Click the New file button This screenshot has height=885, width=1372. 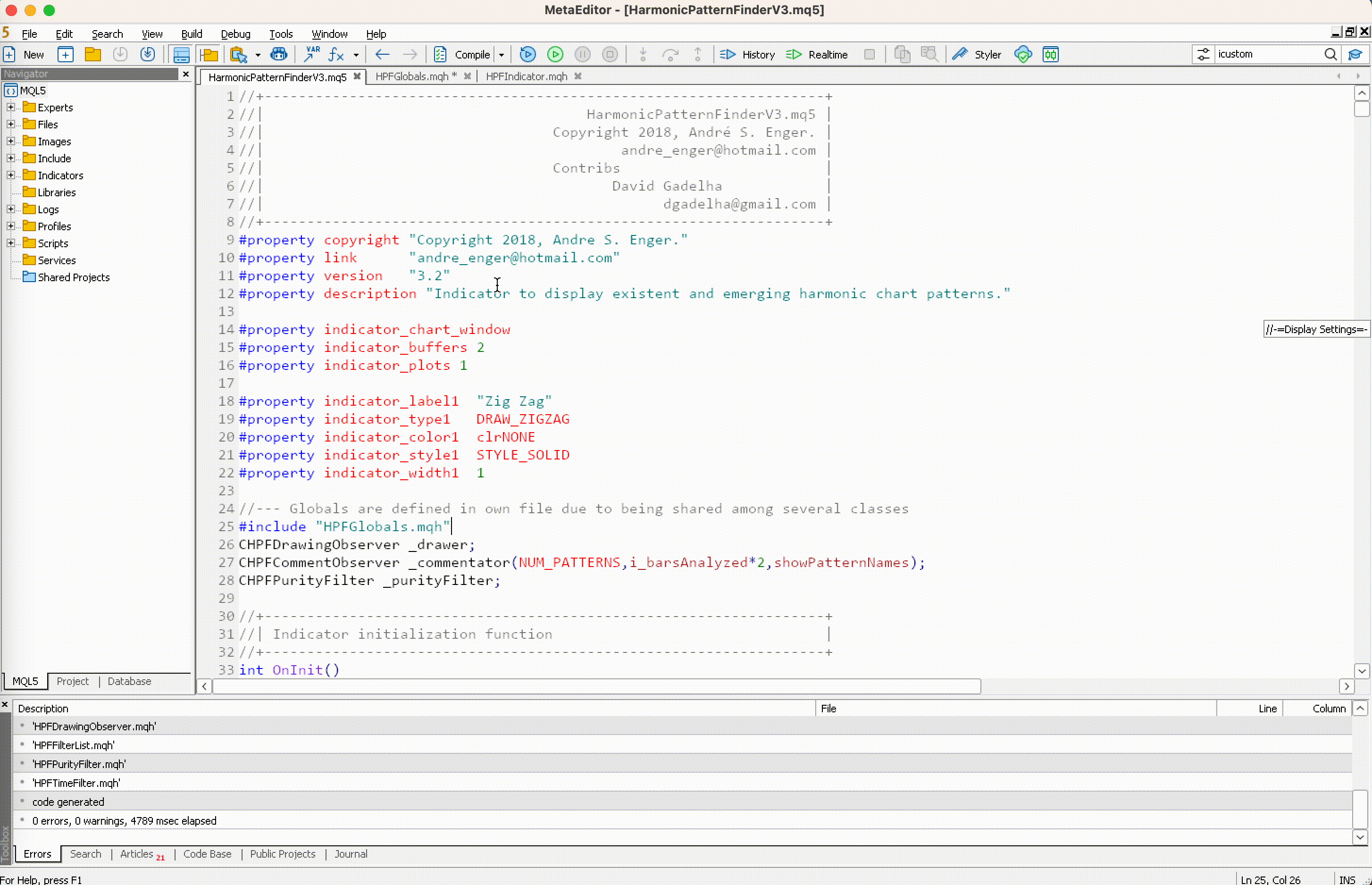pyautogui.click(x=24, y=55)
